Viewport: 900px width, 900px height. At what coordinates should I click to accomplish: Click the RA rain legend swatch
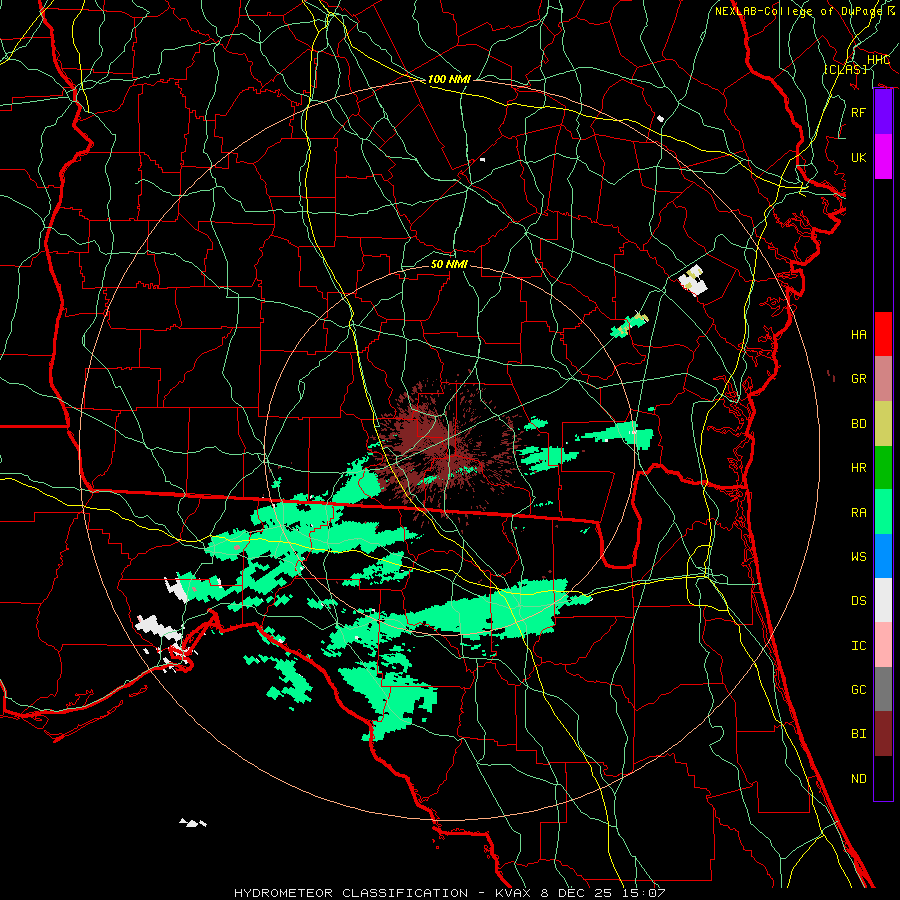(x=883, y=512)
